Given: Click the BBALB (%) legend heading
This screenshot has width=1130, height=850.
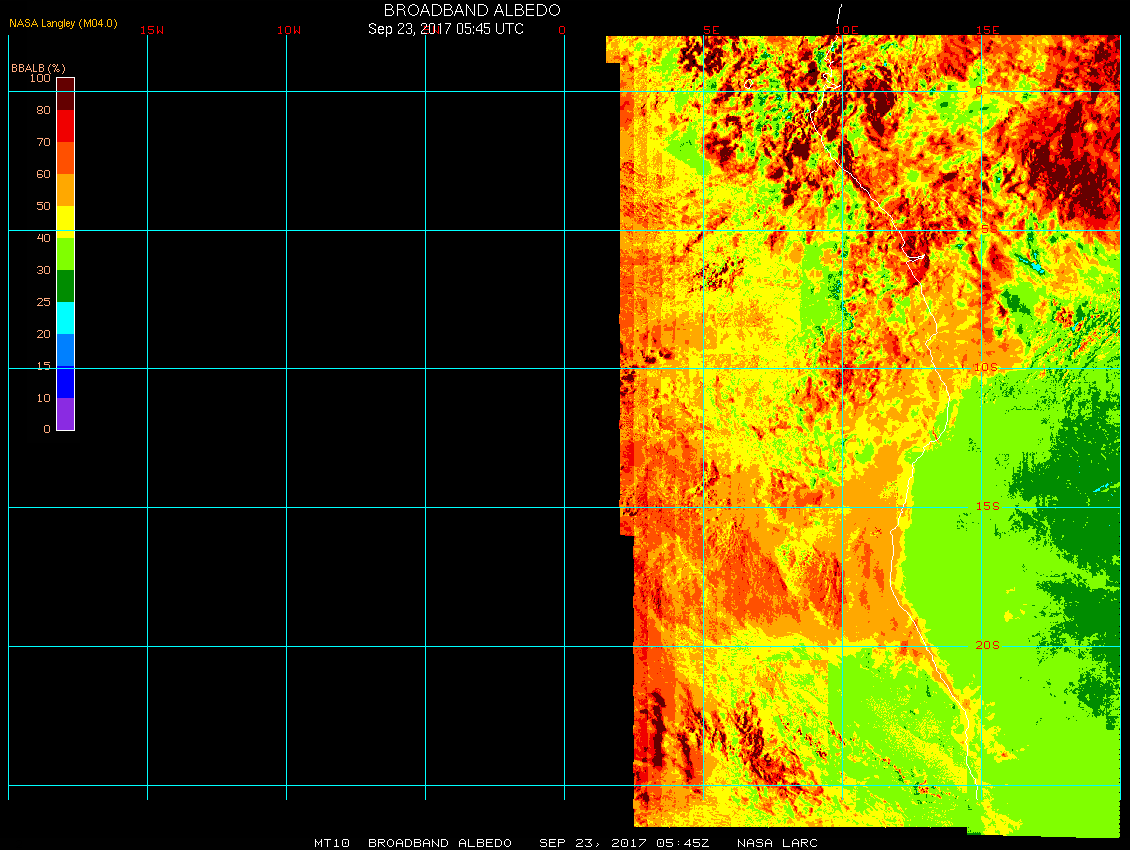Looking at the screenshot, I should tap(38, 67).
